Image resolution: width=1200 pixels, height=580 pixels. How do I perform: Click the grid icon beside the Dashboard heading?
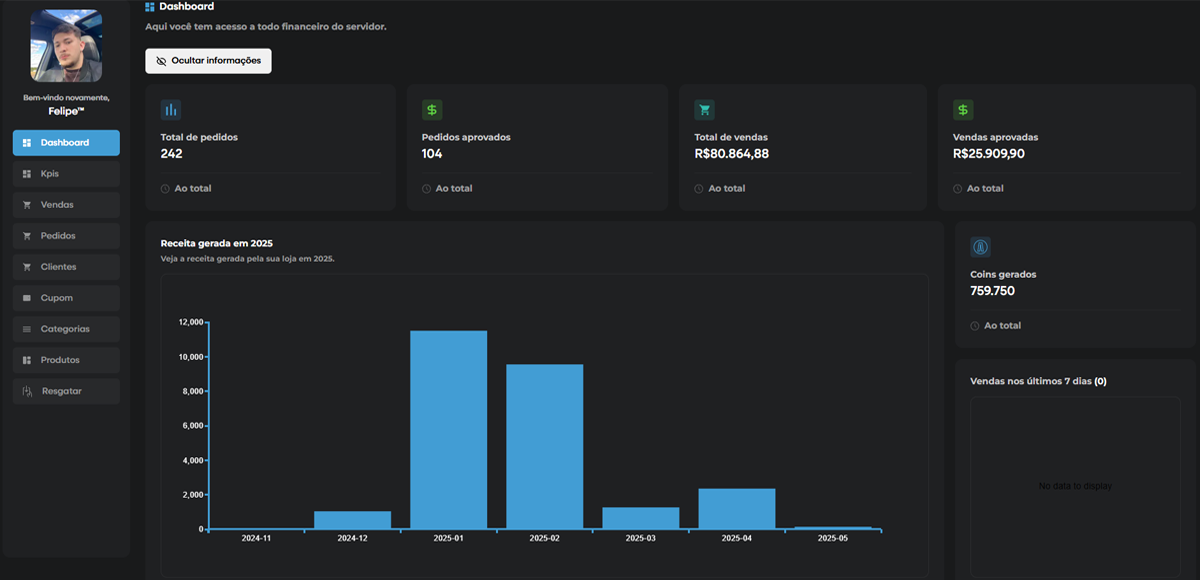[150, 7]
